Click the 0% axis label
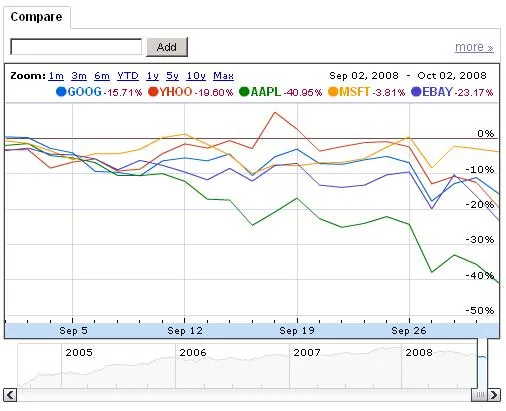This screenshot has width=506, height=411. tap(486, 134)
